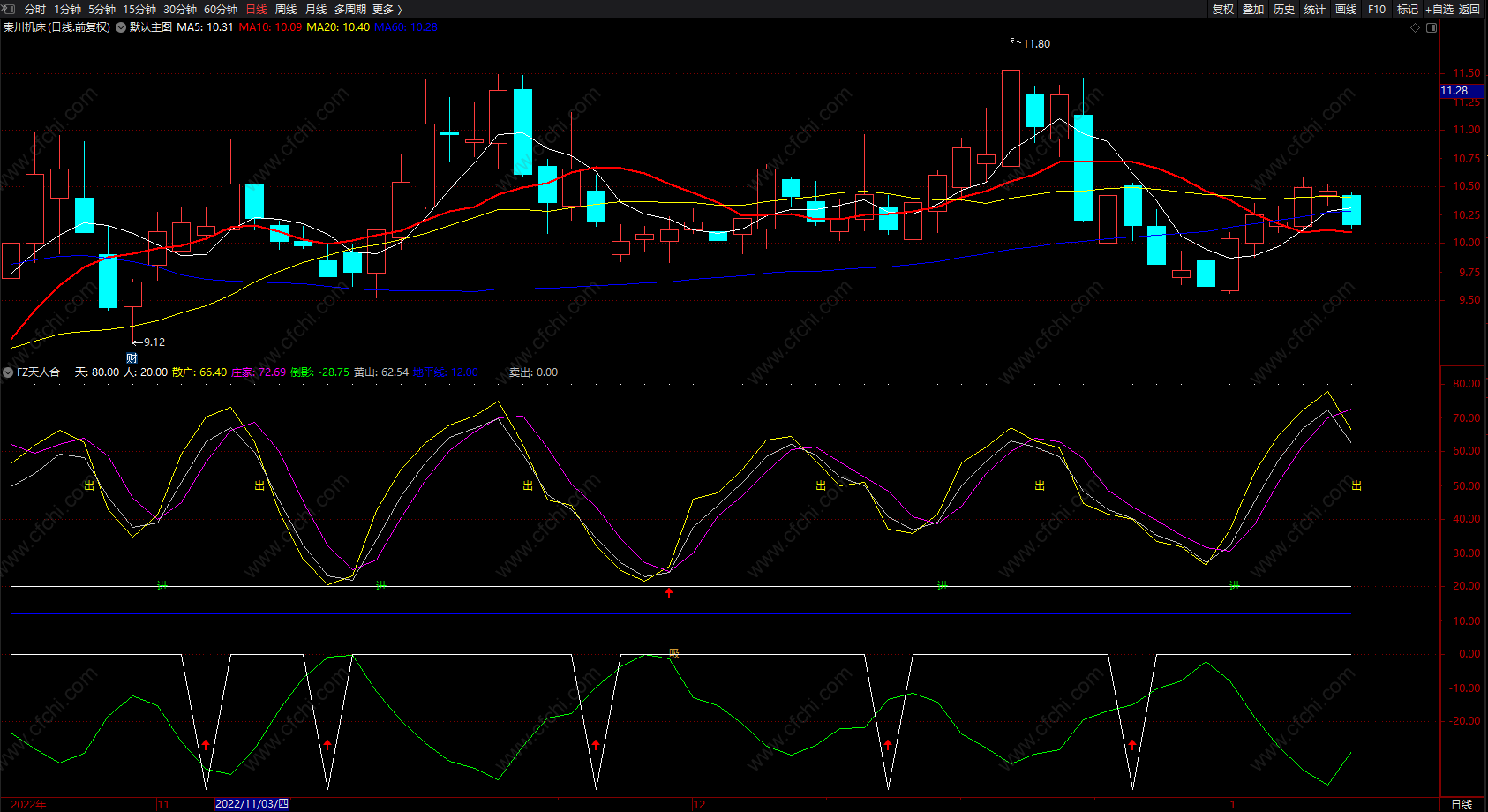Switch to the 60分钟 period
The image size is (1488, 812).
[221, 9]
